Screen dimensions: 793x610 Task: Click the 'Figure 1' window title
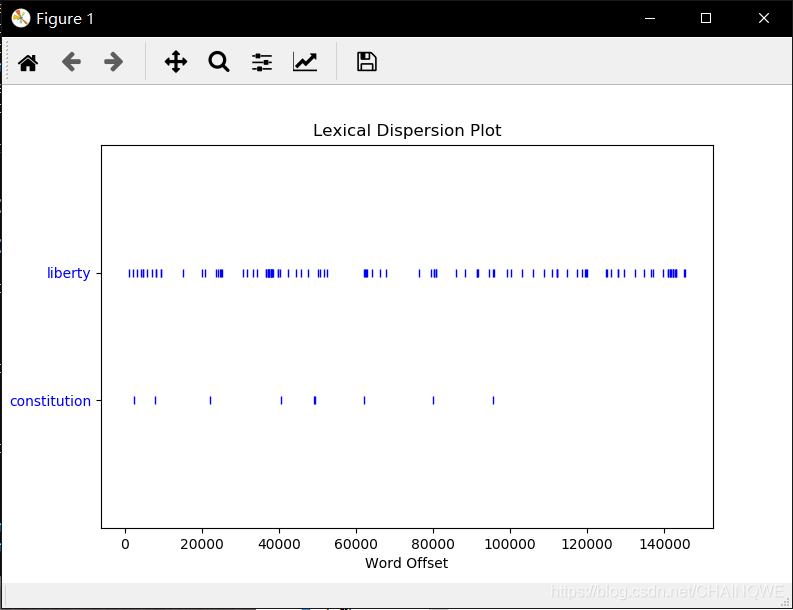[x=65, y=19]
